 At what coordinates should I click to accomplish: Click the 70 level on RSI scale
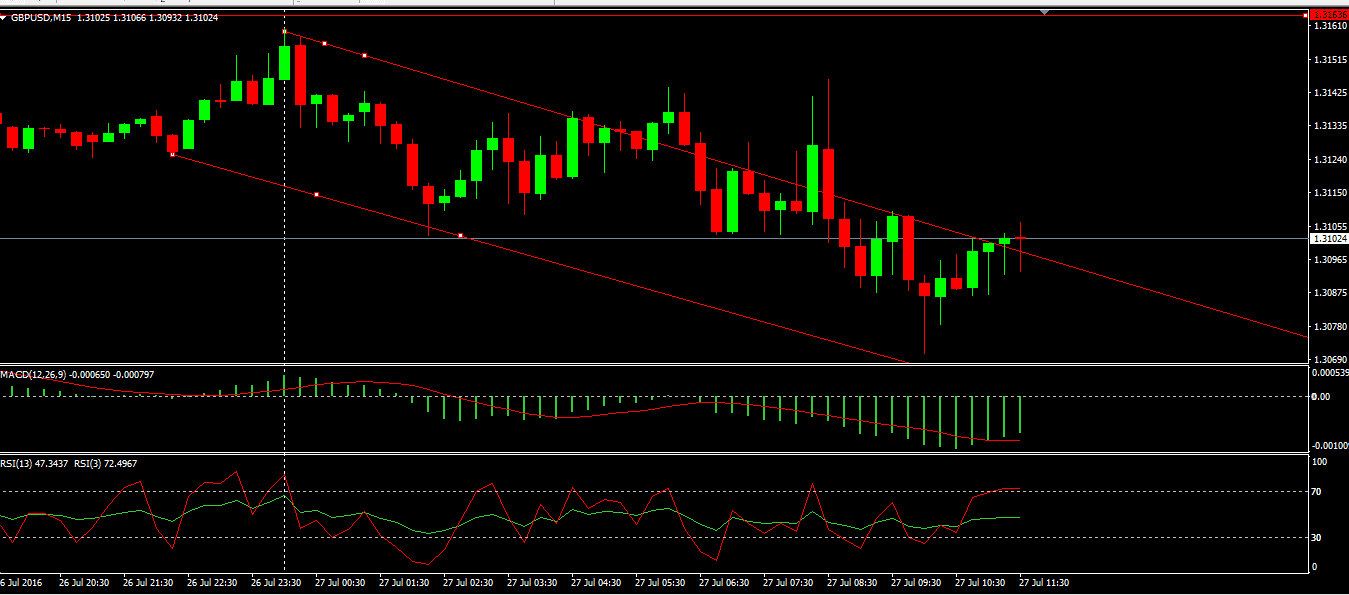pos(1318,492)
